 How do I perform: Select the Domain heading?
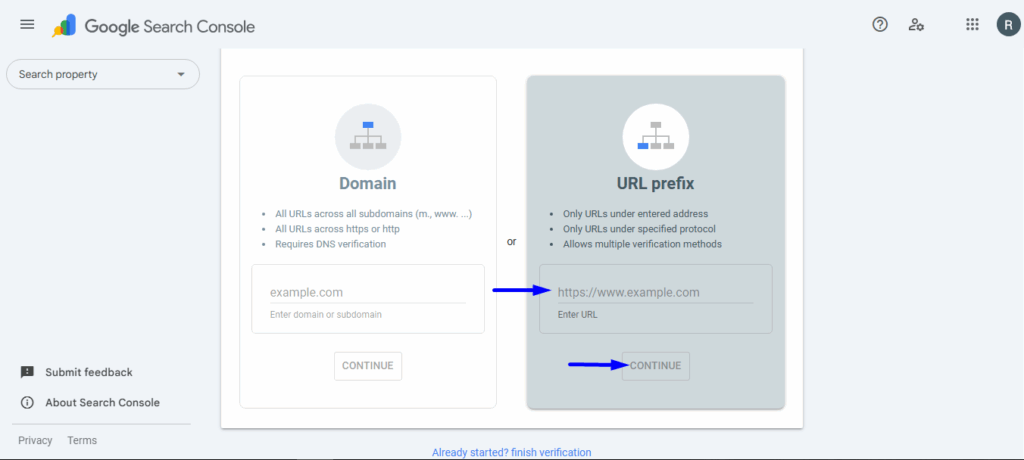(368, 184)
